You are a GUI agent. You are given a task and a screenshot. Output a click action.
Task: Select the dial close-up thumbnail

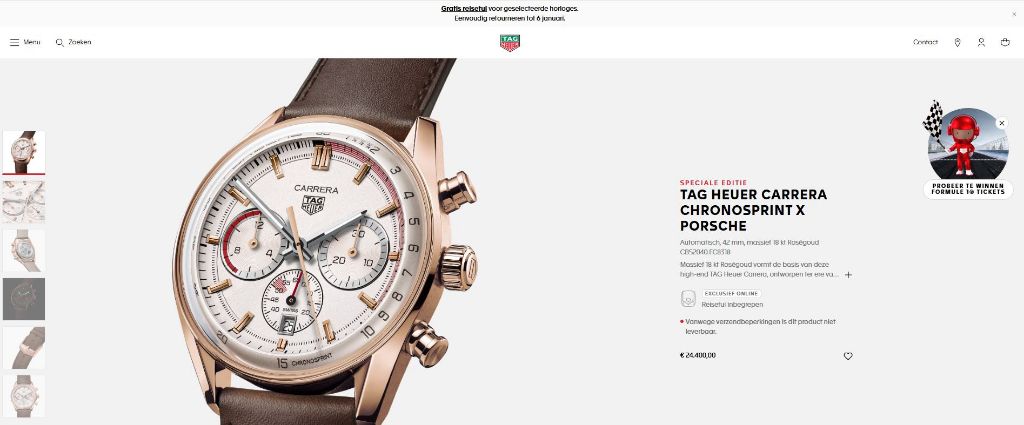[24, 202]
